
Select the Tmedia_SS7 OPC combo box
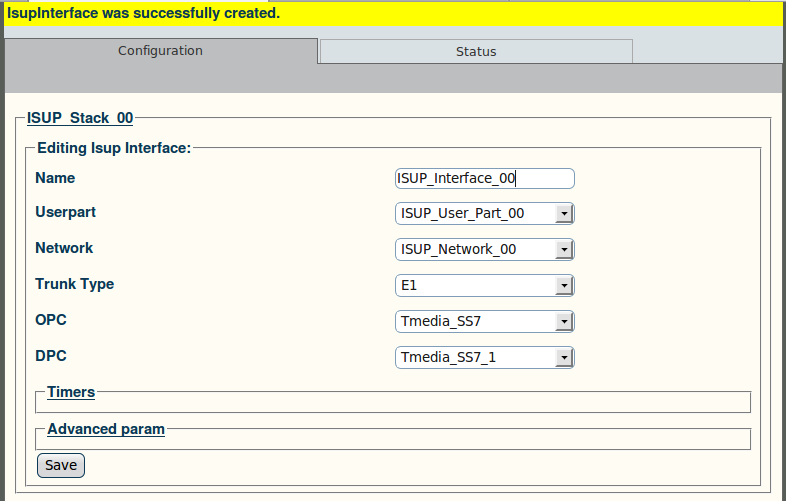(x=485, y=321)
